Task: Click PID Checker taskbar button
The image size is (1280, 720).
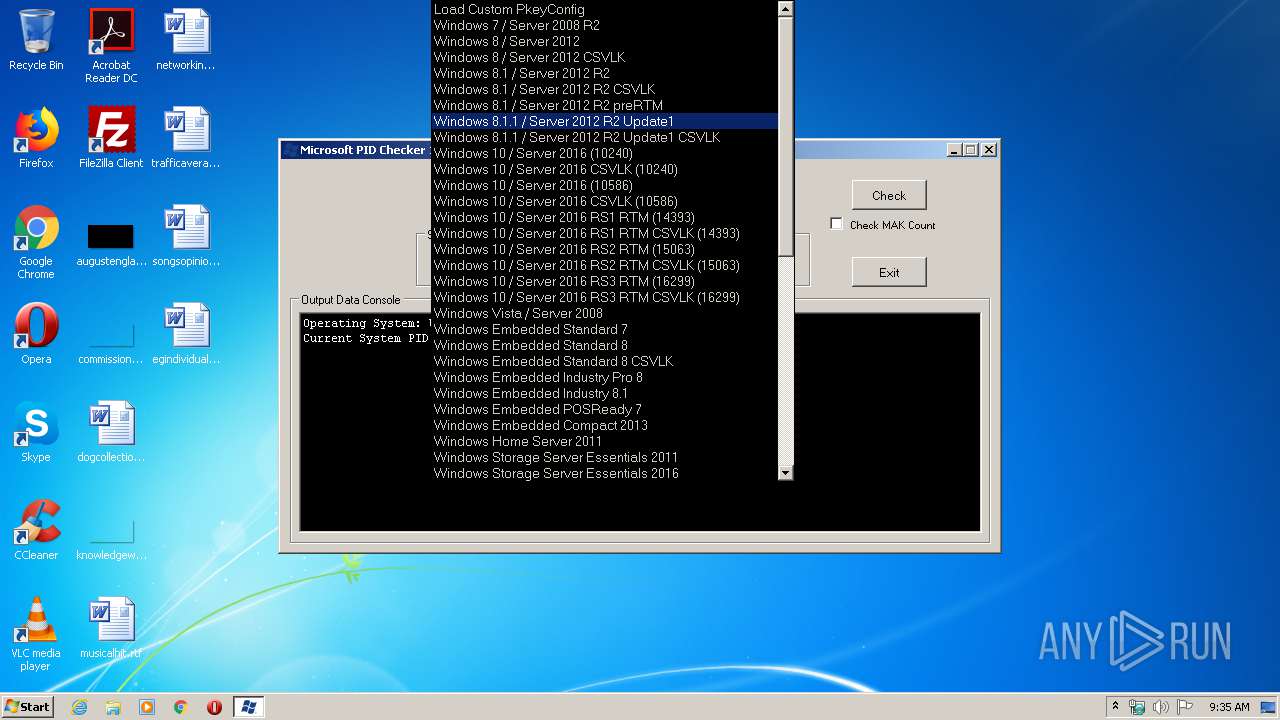Action: [249, 707]
